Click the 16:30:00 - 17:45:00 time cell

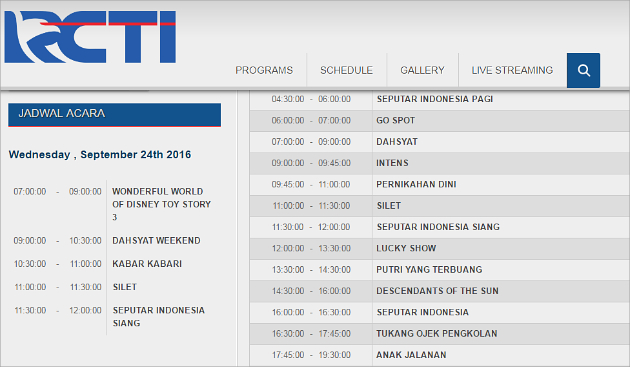point(311,334)
